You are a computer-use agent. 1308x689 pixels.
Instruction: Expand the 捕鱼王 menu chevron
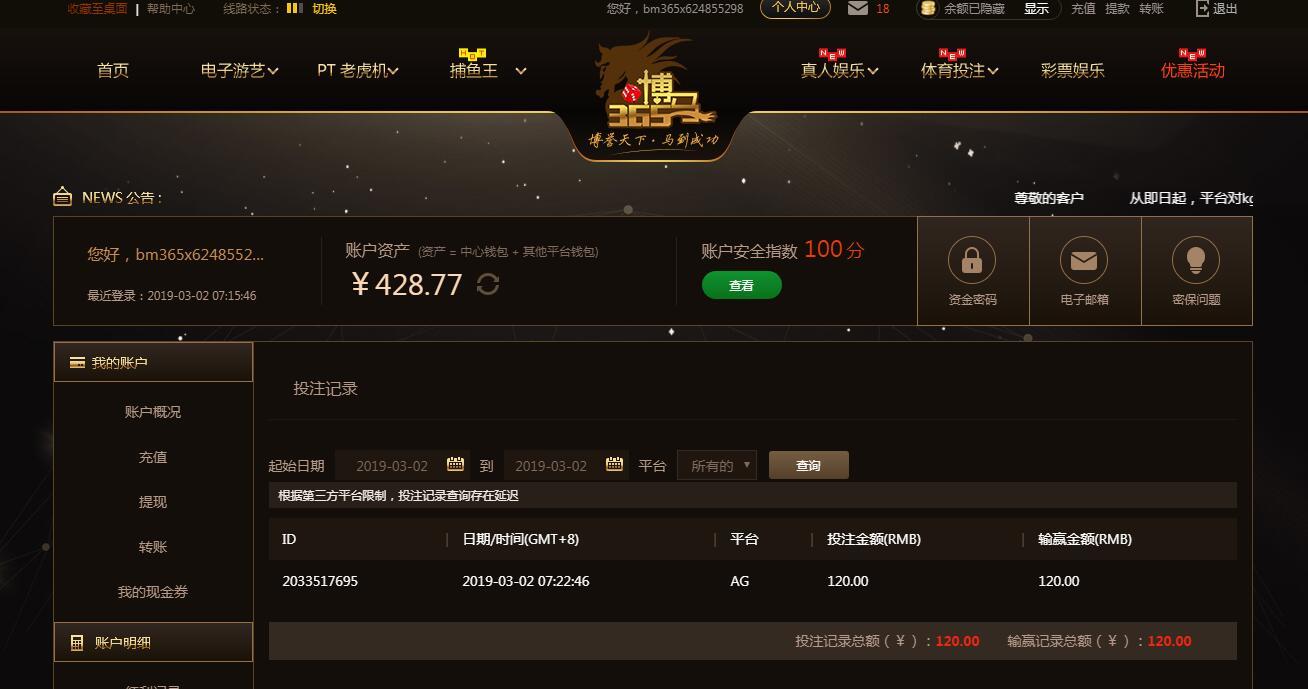[x=521, y=71]
